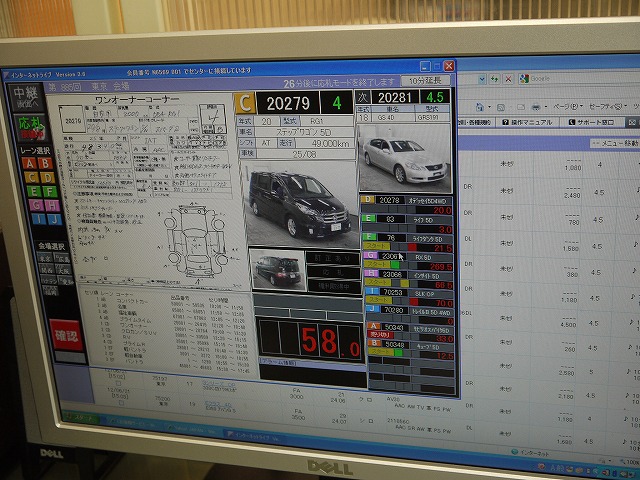Click the Windows Start button on taskbar
Screen dimensions: 640x480
(82, 418)
